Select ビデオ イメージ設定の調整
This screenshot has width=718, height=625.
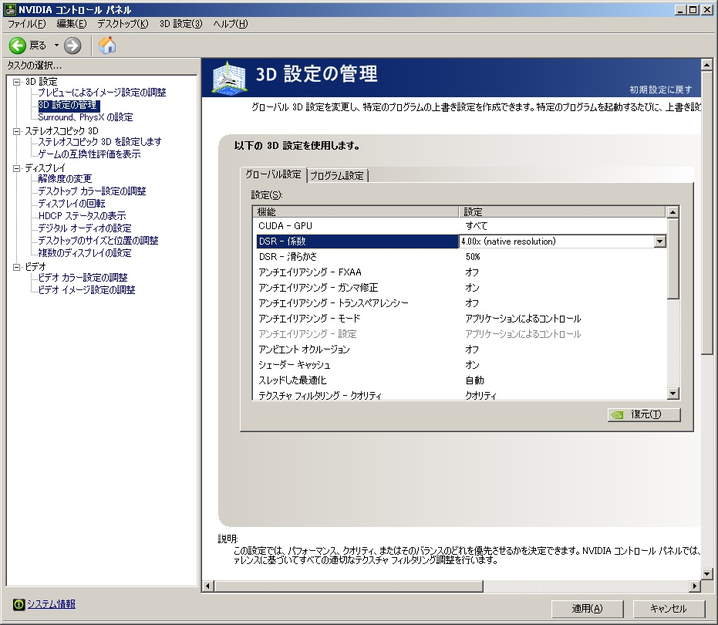(86, 290)
